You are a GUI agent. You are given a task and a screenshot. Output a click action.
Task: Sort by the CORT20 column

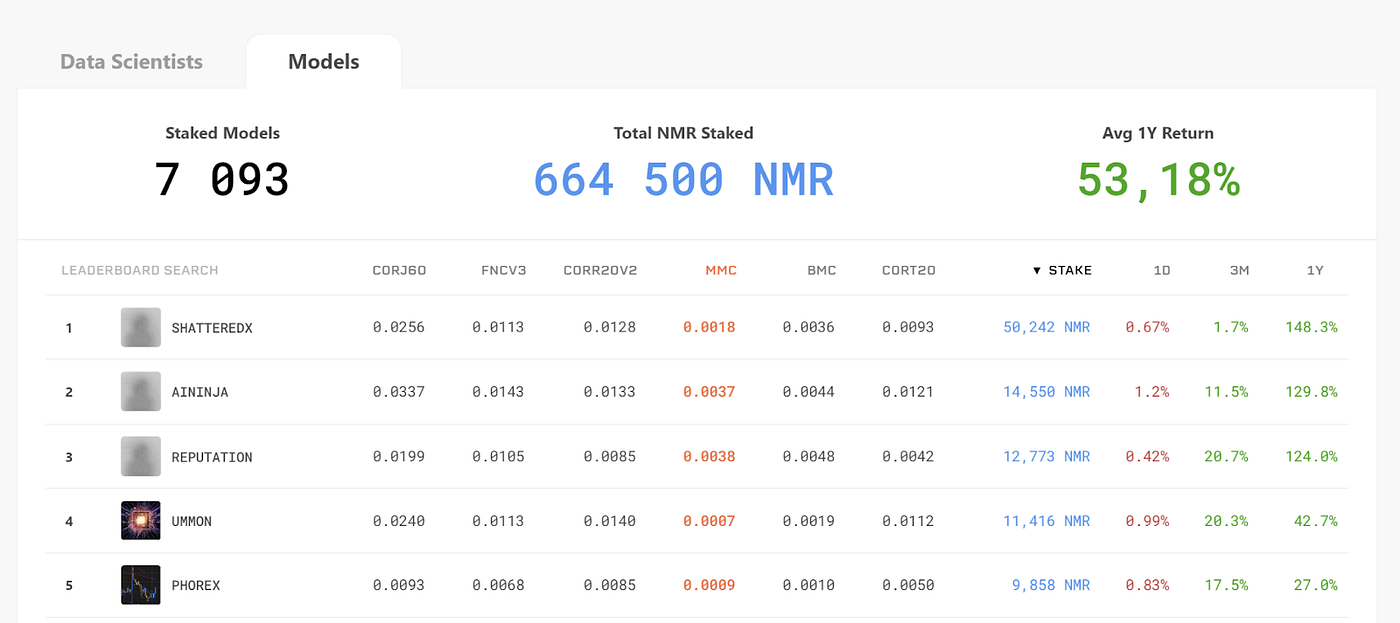(908, 270)
